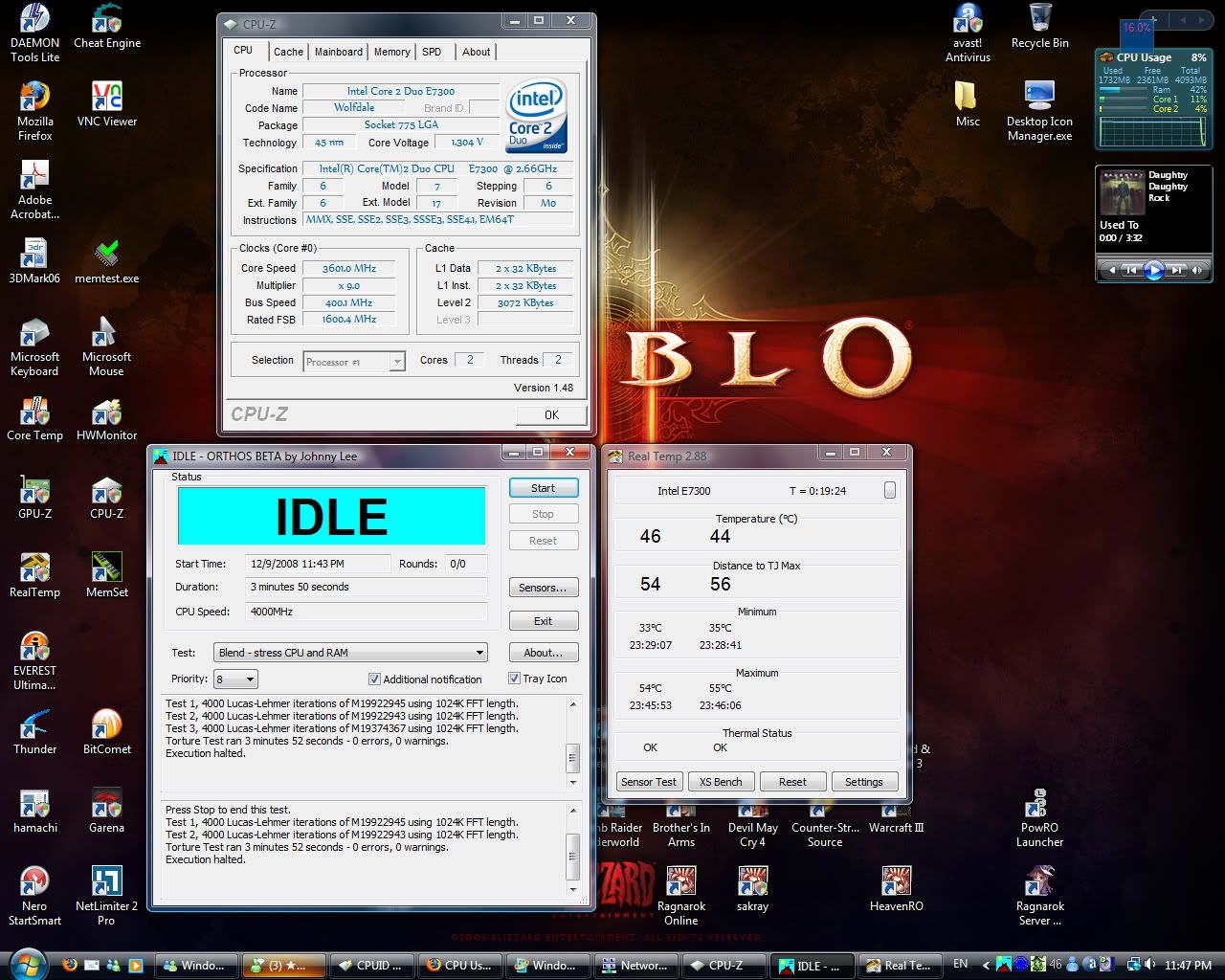Open the SPD tab in CPU-Z
Image resolution: width=1225 pixels, height=980 pixels.
coord(432,52)
